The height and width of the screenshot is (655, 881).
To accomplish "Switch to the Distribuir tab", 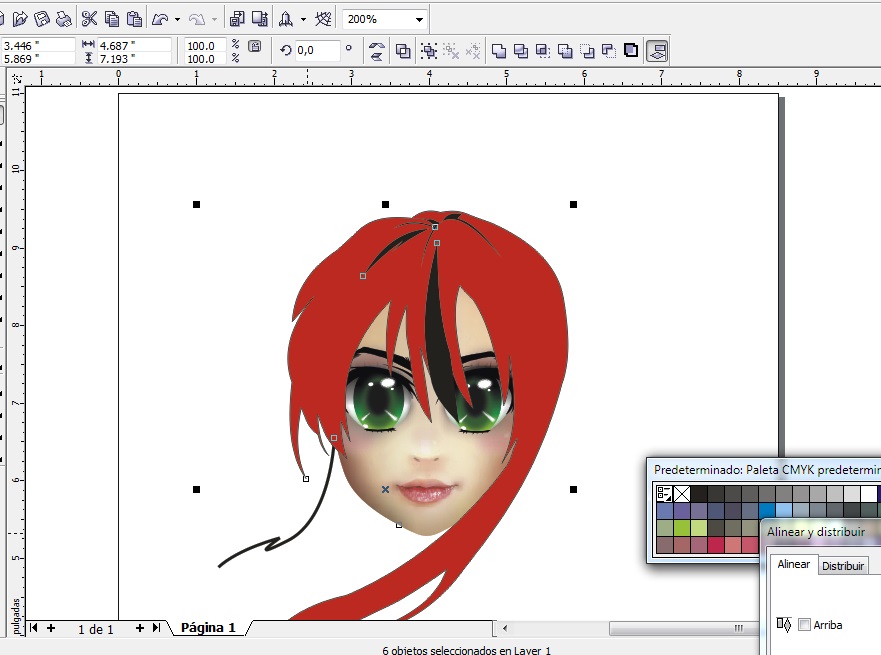I will click(x=843, y=566).
